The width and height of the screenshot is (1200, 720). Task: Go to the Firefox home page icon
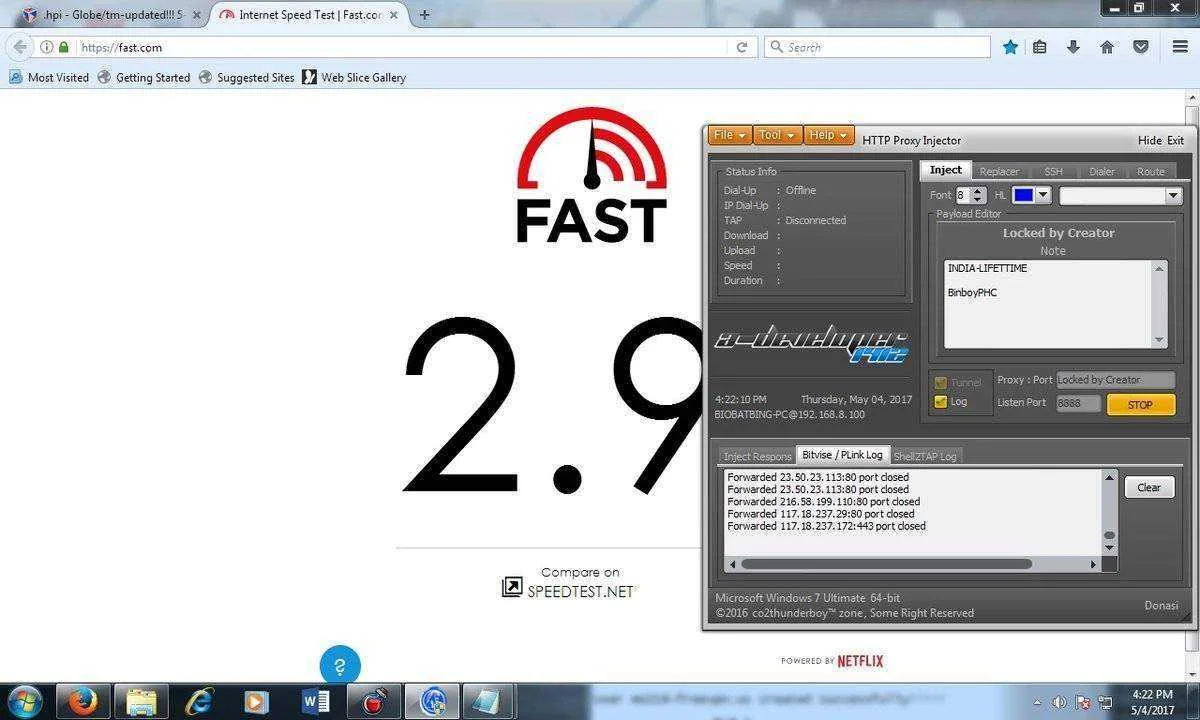pyautogui.click(x=1107, y=47)
